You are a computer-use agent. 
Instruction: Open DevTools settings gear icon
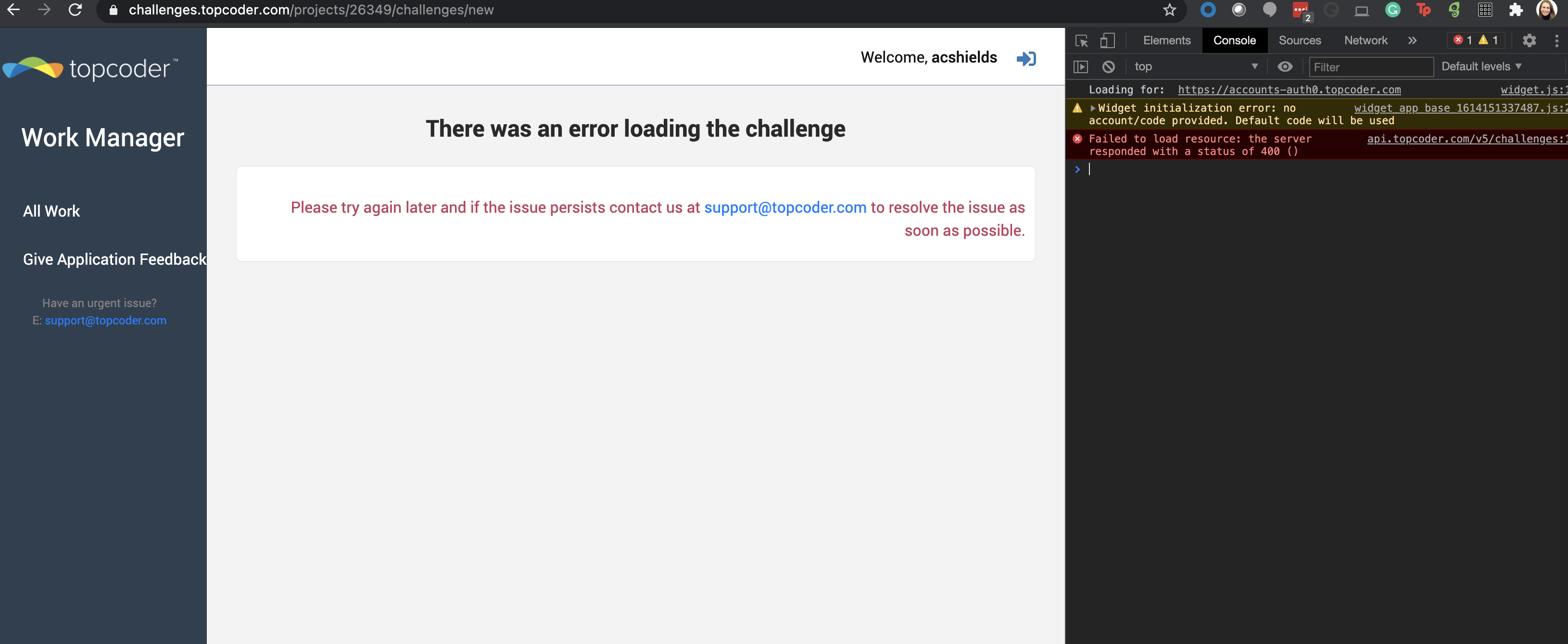(1529, 41)
